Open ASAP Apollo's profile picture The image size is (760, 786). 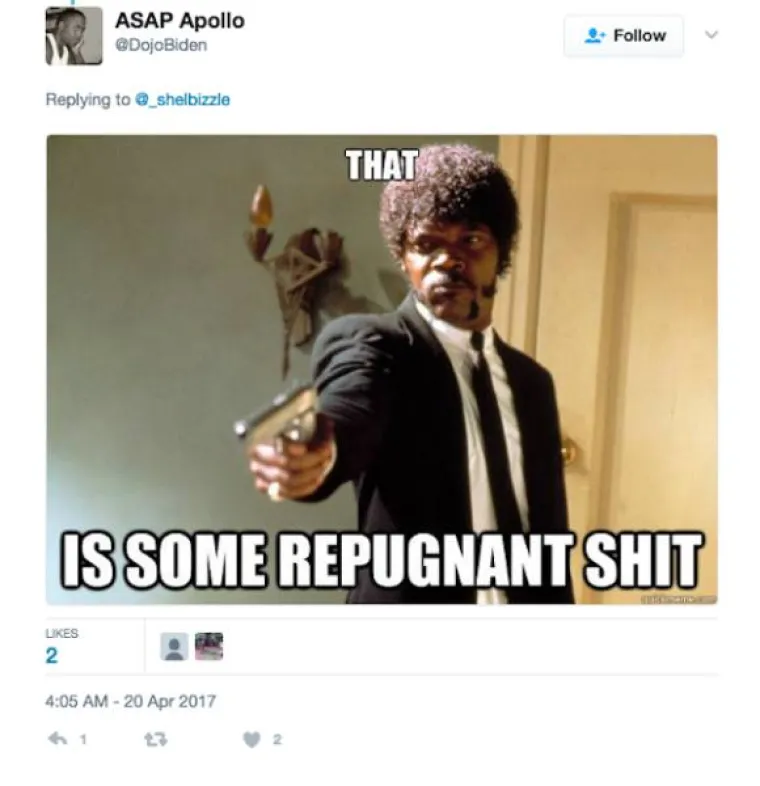tap(74, 36)
